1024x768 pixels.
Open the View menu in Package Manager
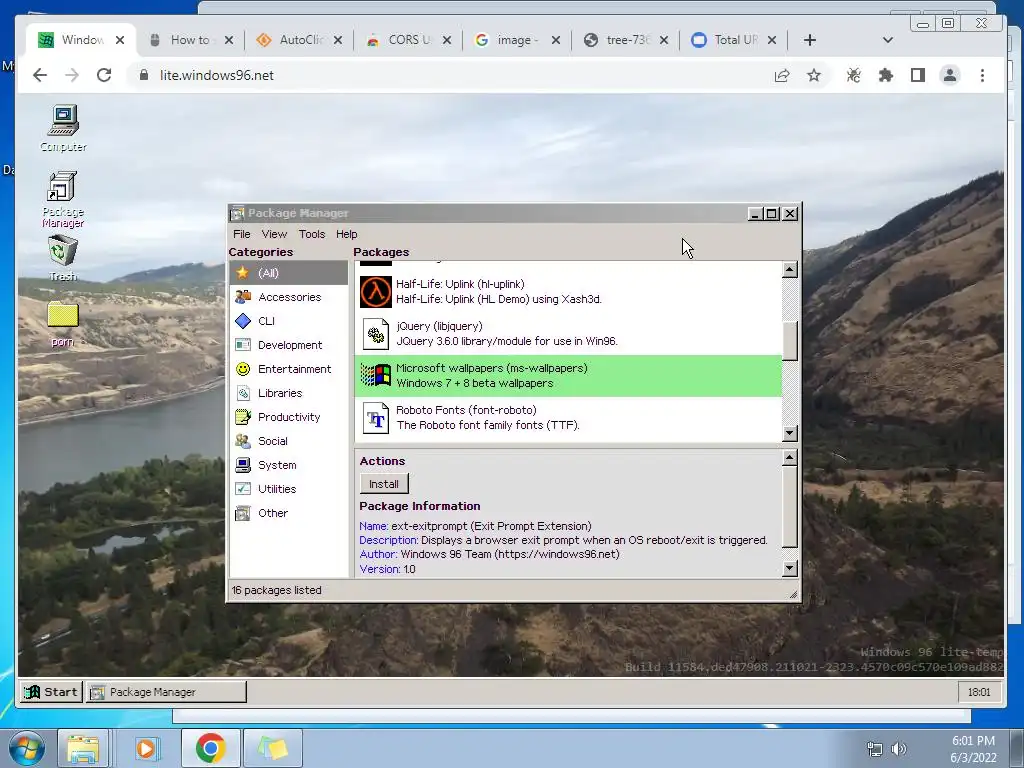point(274,234)
